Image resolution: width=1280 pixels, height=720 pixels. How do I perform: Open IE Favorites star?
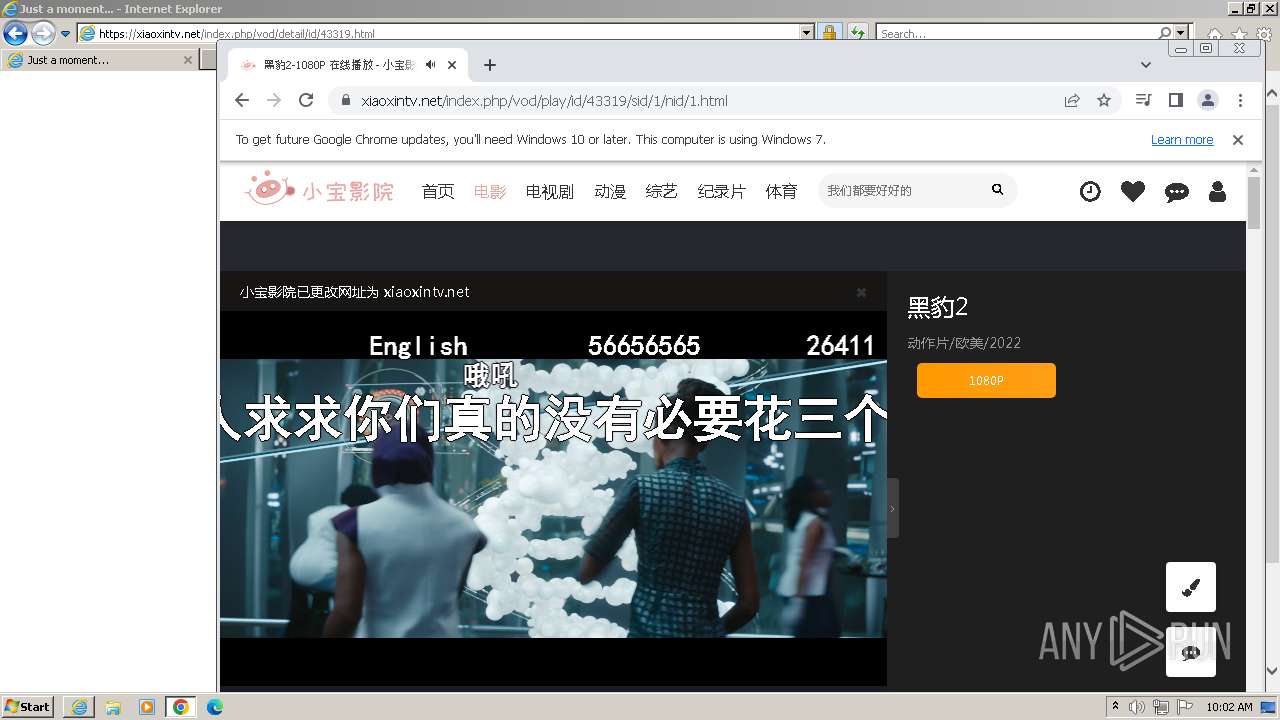click(1240, 34)
